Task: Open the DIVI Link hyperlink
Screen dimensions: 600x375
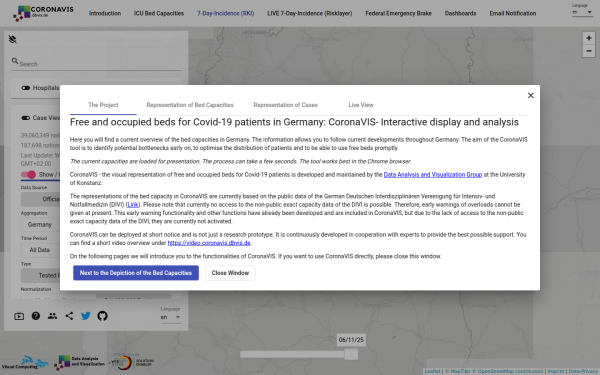Action: pos(133,205)
